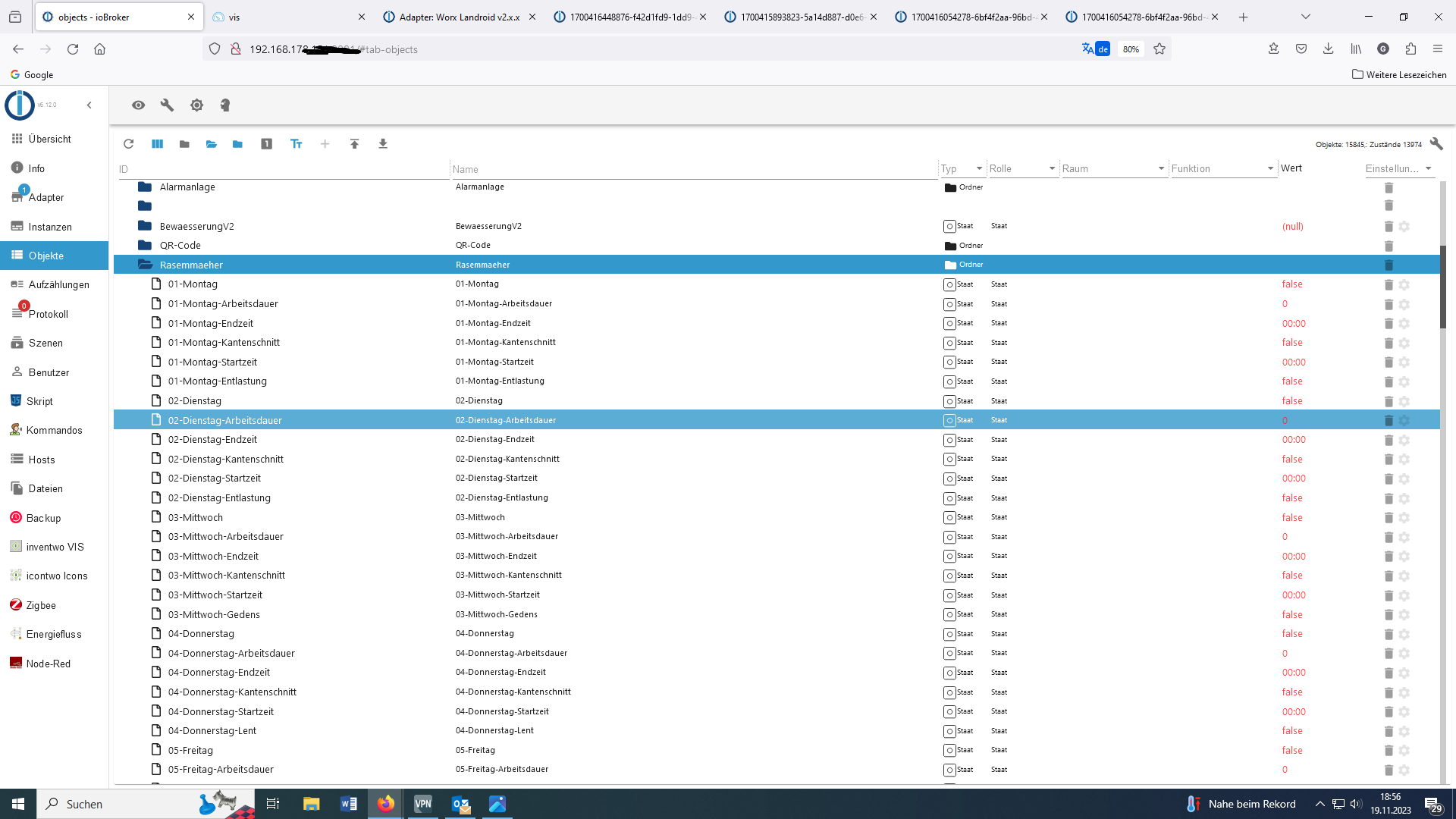Open Node-Red in the sidebar

pos(54,664)
